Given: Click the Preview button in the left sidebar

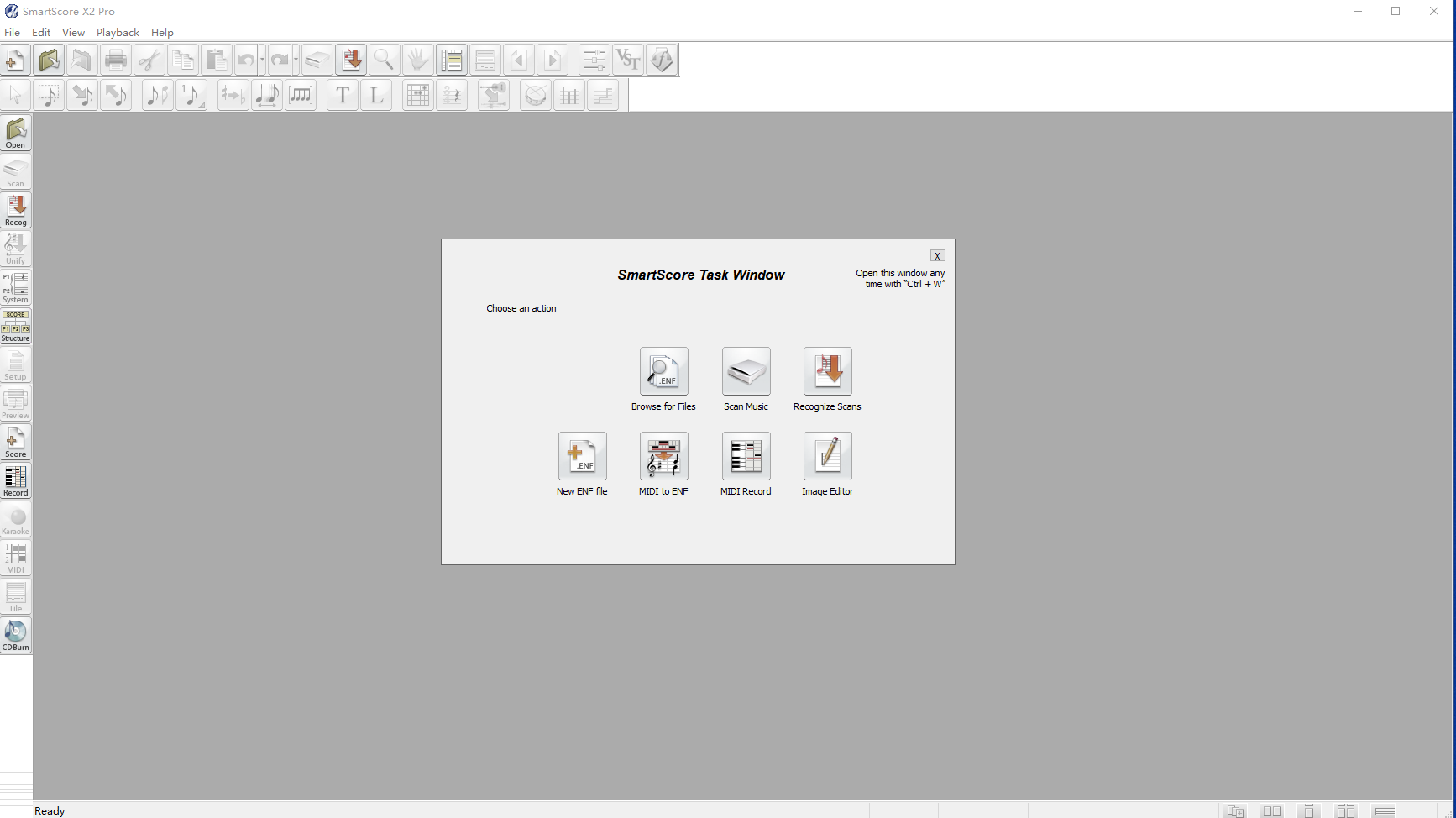Looking at the screenshot, I should (16, 403).
